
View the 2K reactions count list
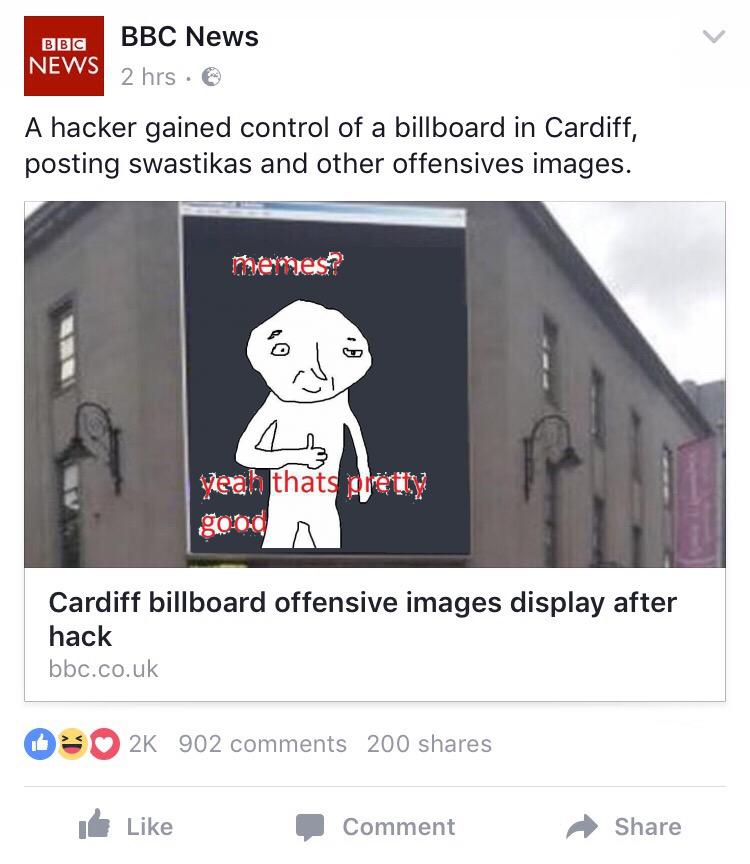[x=143, y=744]
